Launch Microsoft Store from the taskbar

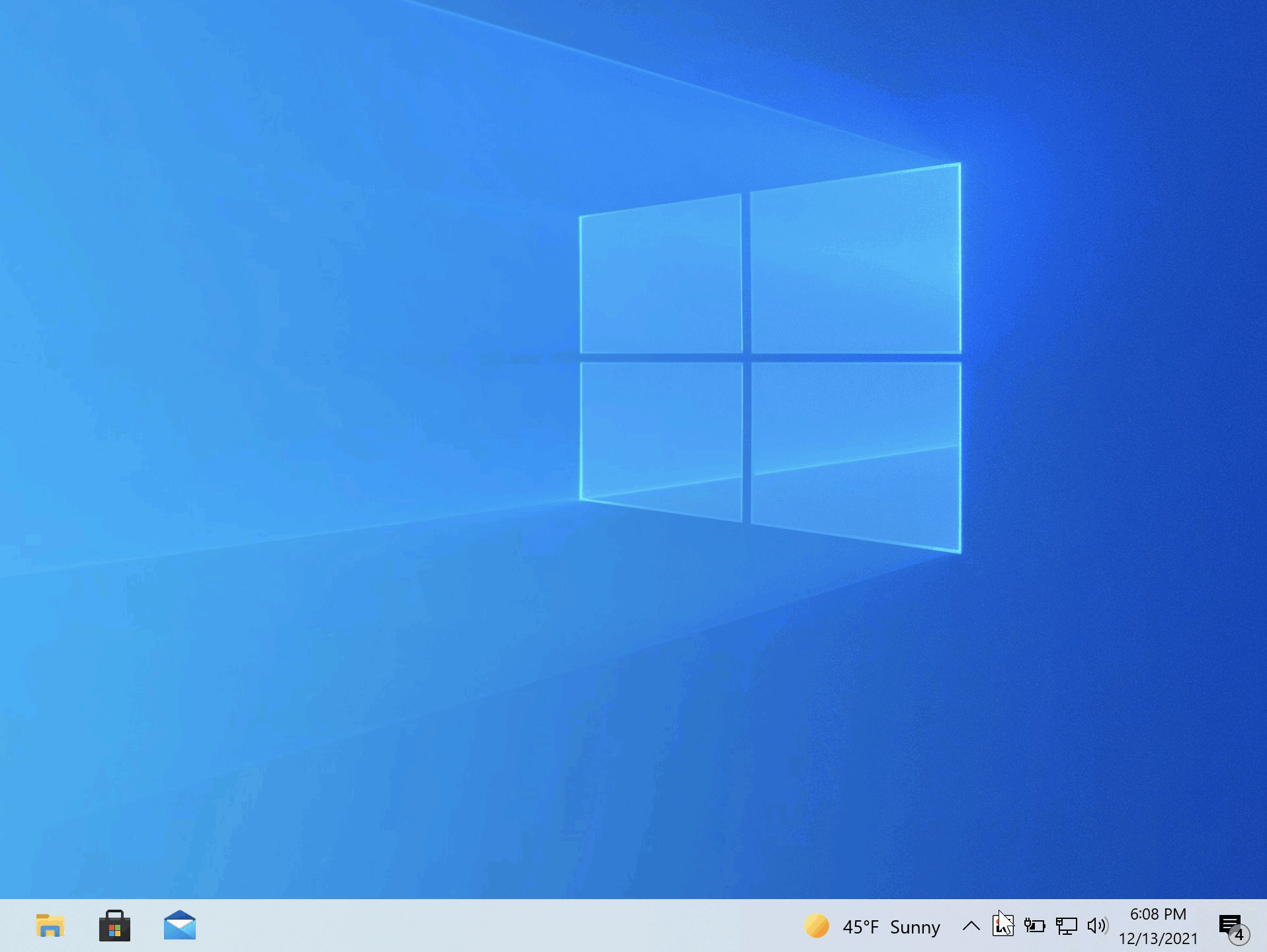click(114, 926)
